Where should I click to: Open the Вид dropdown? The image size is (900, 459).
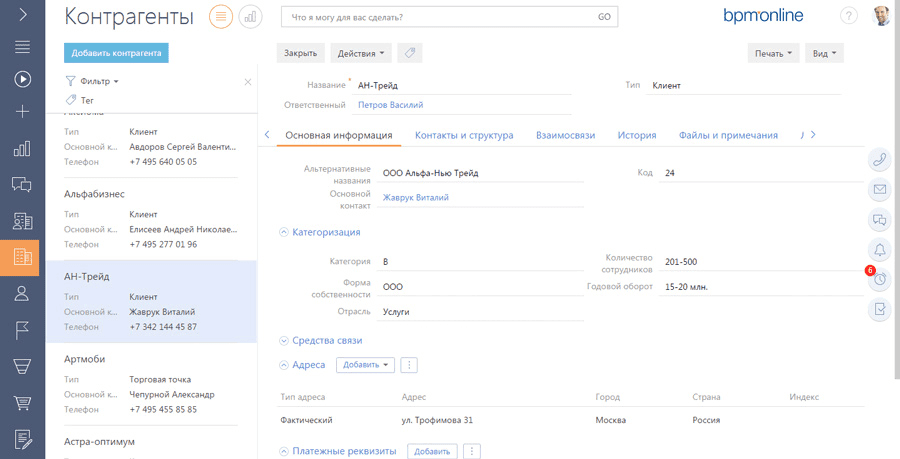pos(824,53)
